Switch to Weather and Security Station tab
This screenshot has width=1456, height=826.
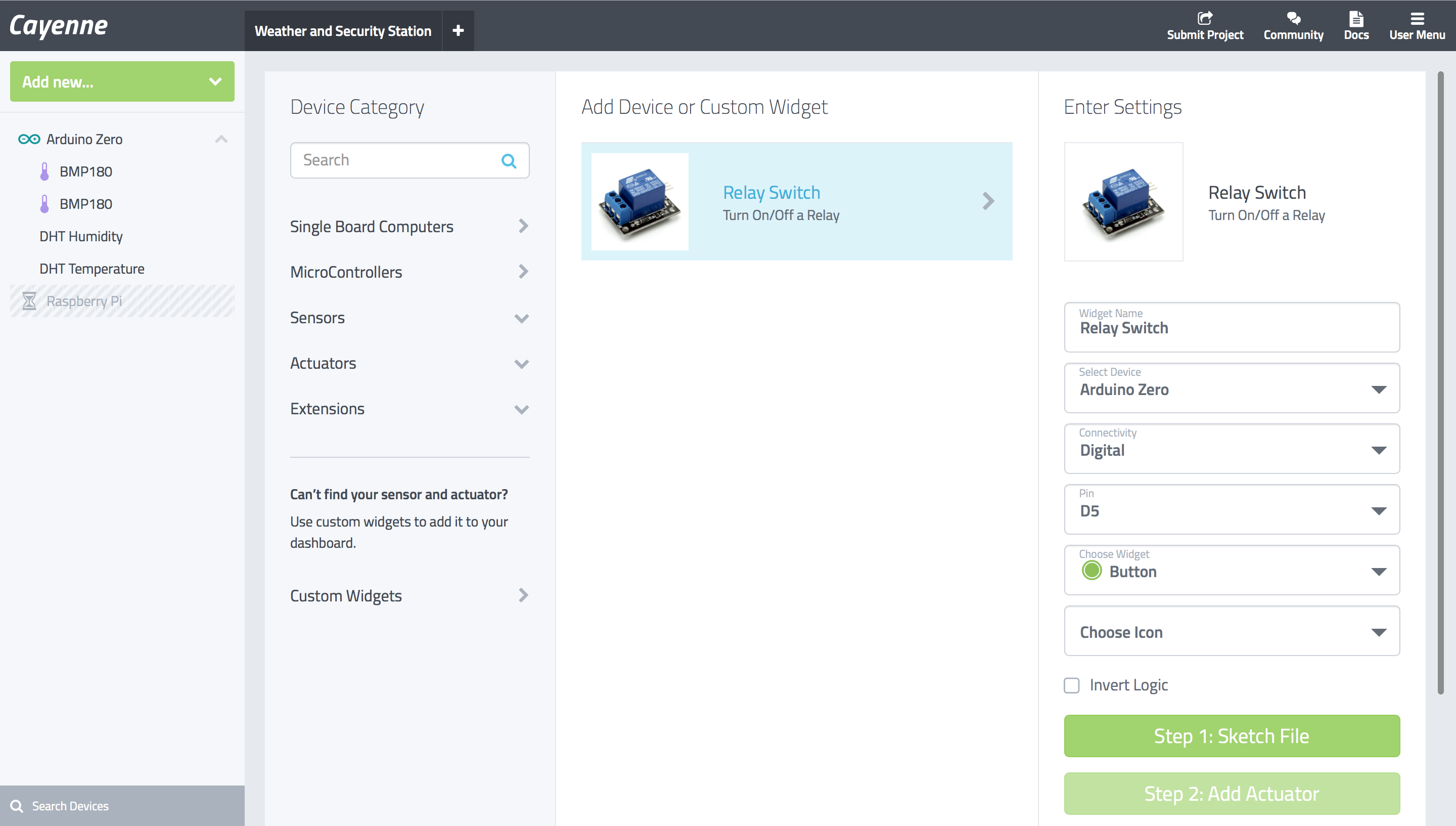pos(342,31)
